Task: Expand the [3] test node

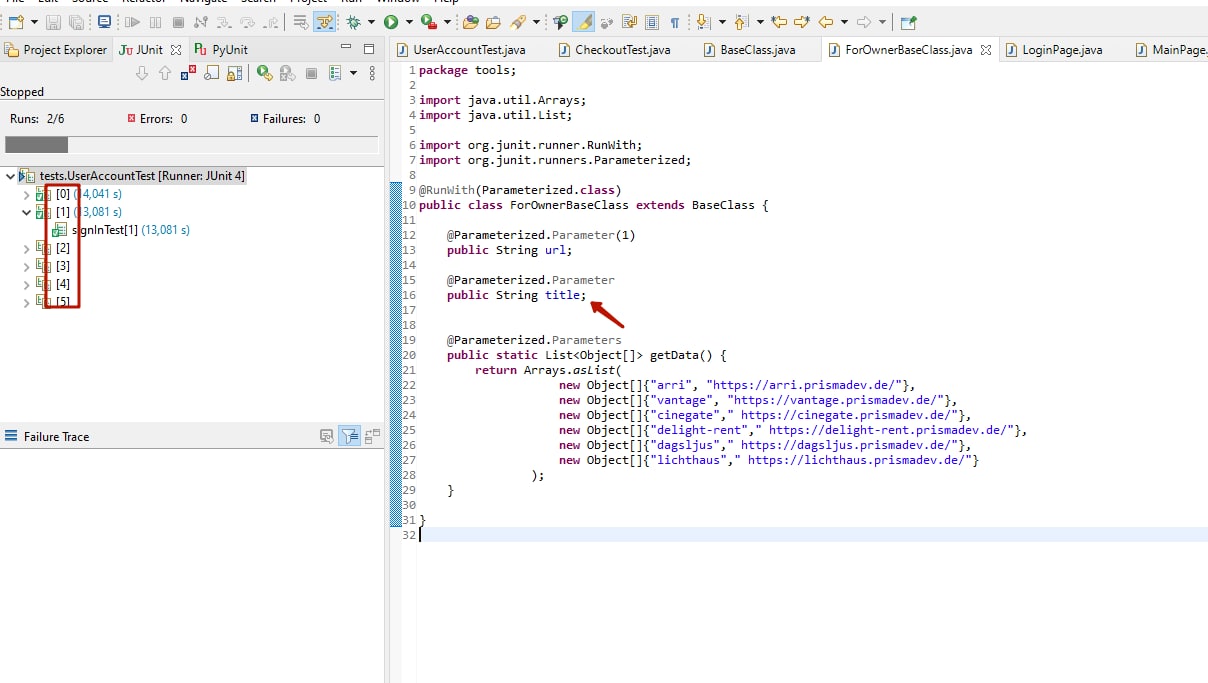Action: click(x=27, y=266)
